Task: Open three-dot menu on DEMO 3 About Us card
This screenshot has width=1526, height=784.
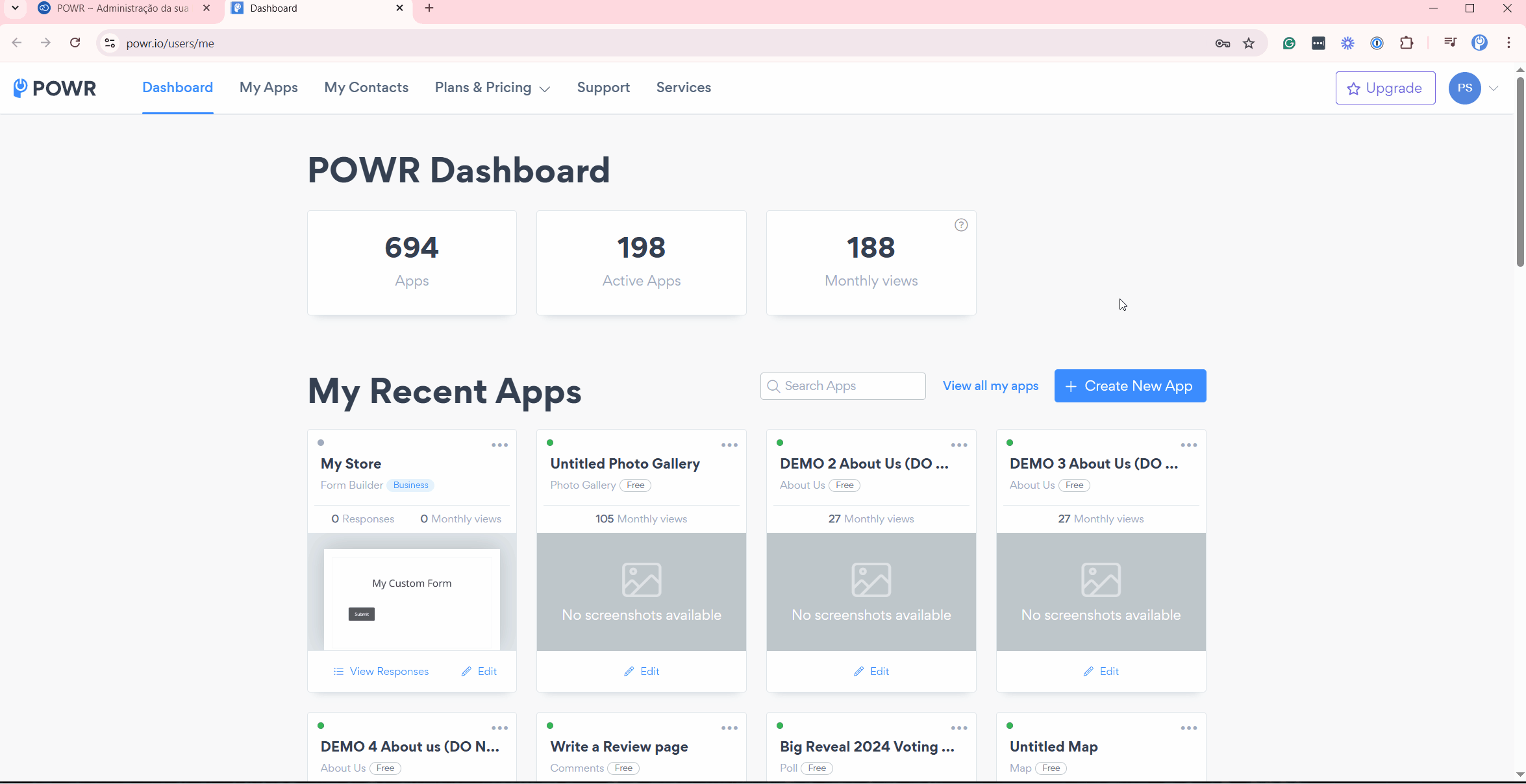Action: pos(1189,445)
